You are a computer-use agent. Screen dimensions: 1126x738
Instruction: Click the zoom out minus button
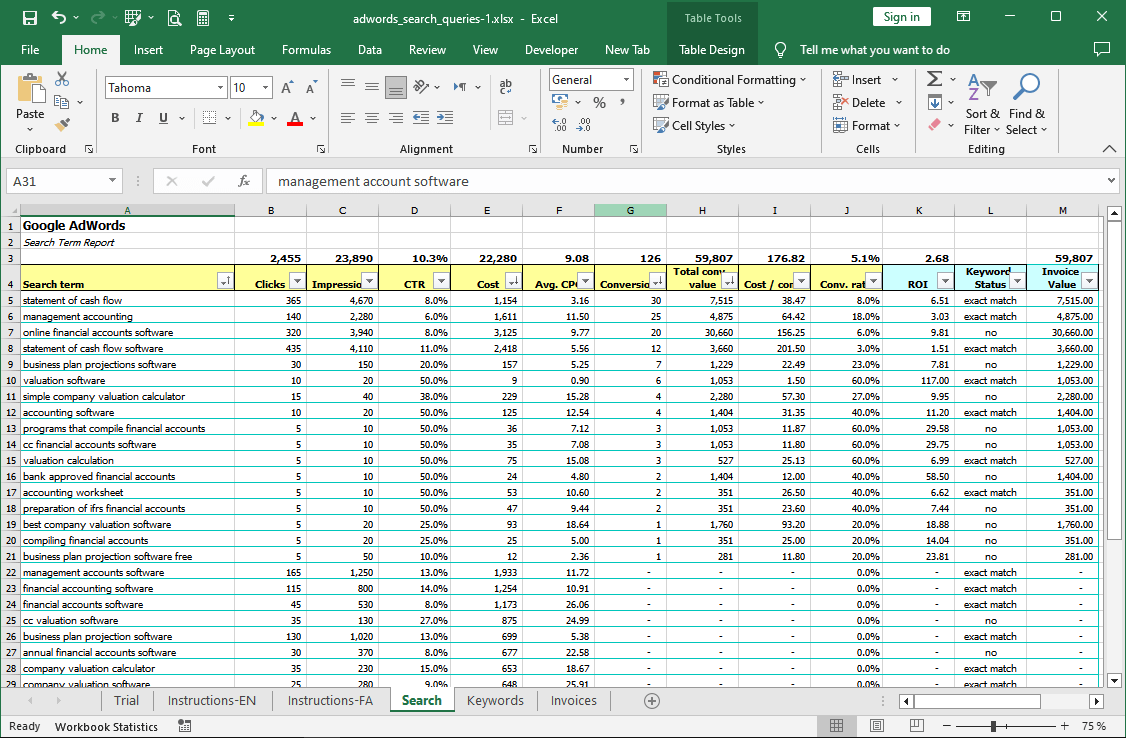[947, 727]
